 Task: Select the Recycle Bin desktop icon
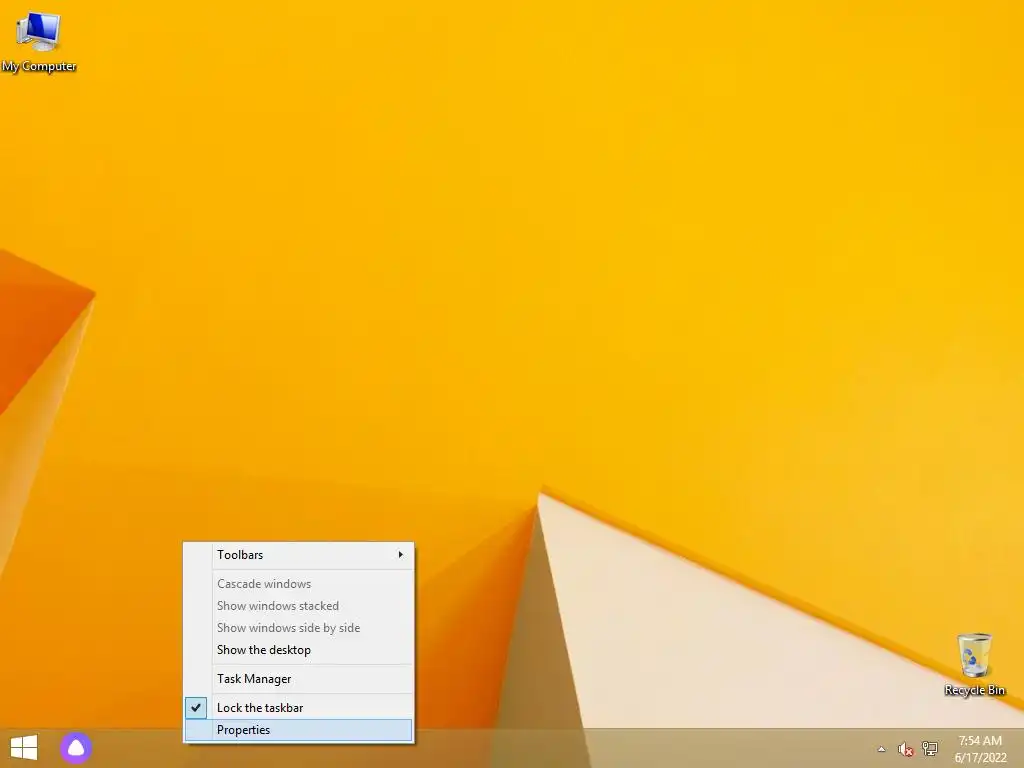tap(974, 664)
